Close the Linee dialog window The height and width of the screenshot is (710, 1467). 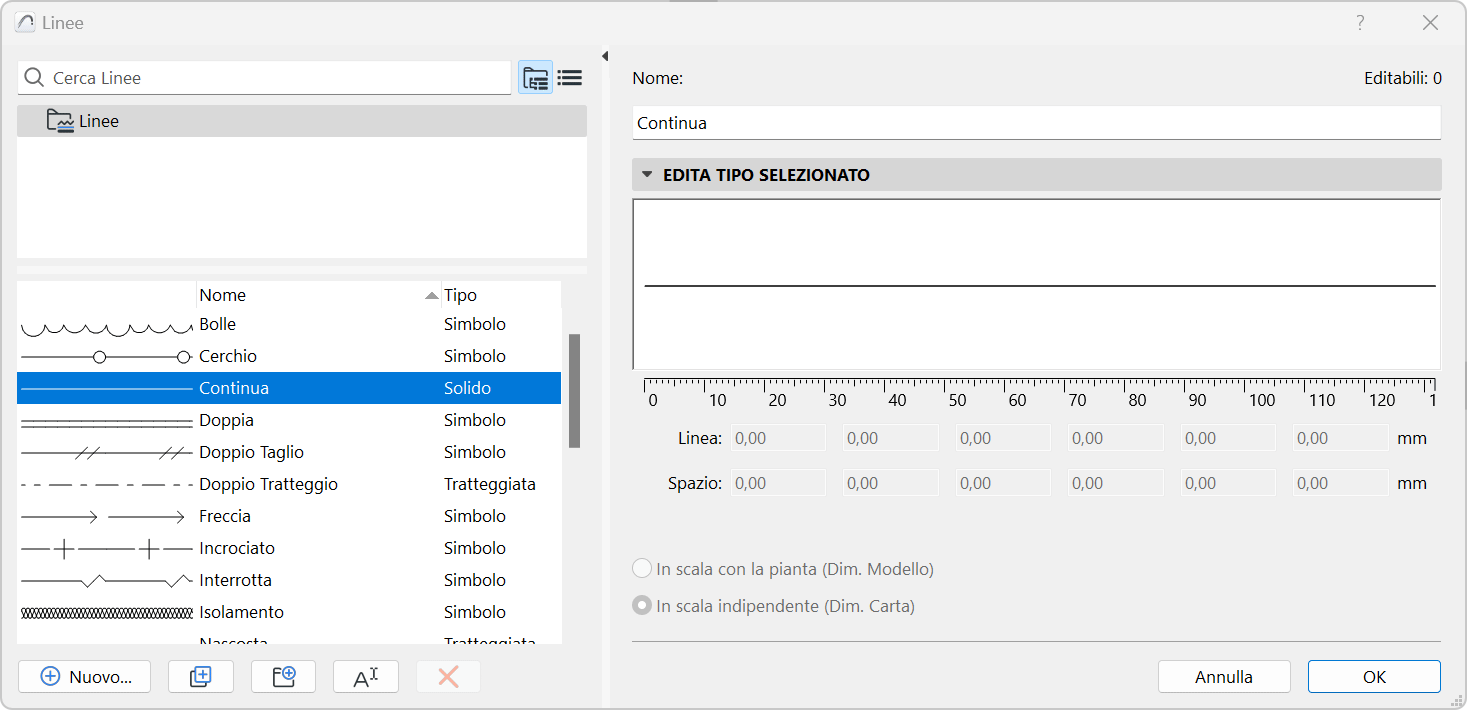point(1431,22)
